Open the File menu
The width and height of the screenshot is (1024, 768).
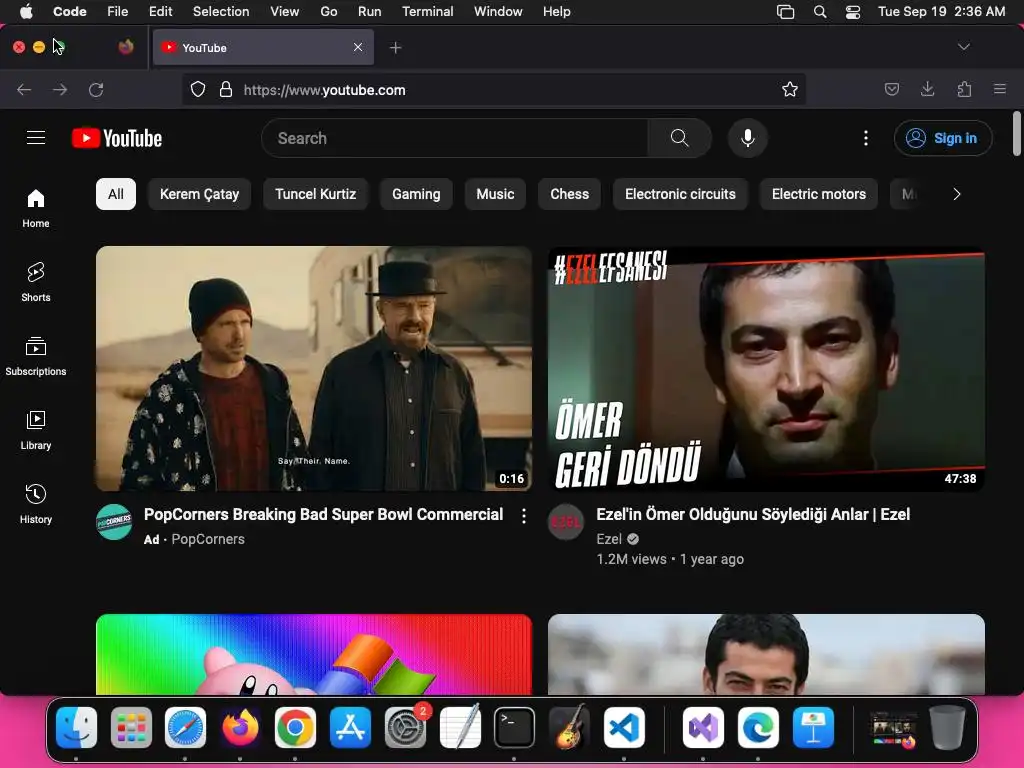[x=118, y=12]
